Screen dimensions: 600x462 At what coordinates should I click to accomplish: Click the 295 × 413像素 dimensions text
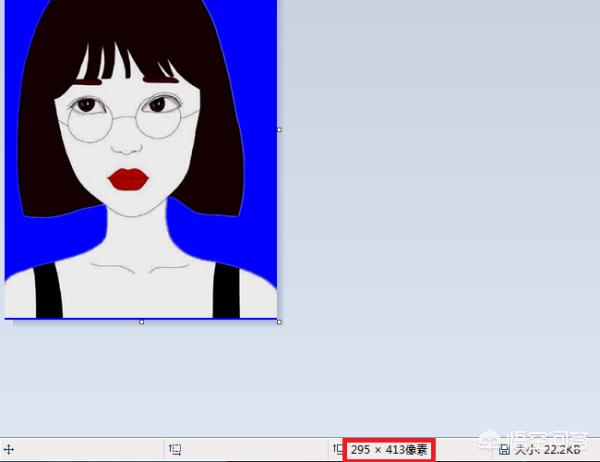point(390,450)
